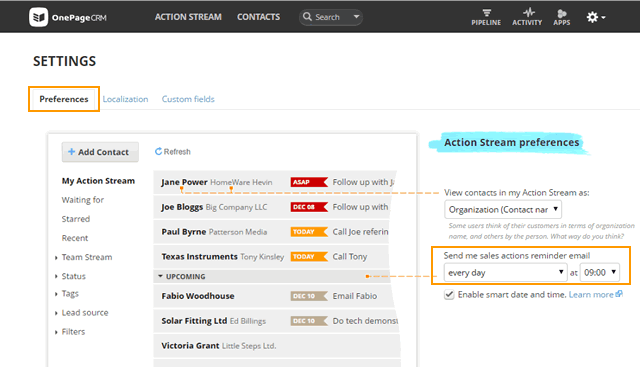Screen dimensions: 640x367
Task: Open the Activity pulse icon
Action: pos(529,12)
